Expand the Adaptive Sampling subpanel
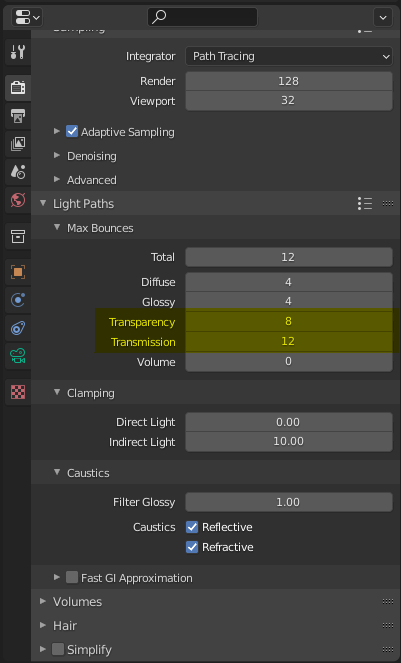This screenshot has height=663, width=401. pyautogui.click(x=57, y=132)
